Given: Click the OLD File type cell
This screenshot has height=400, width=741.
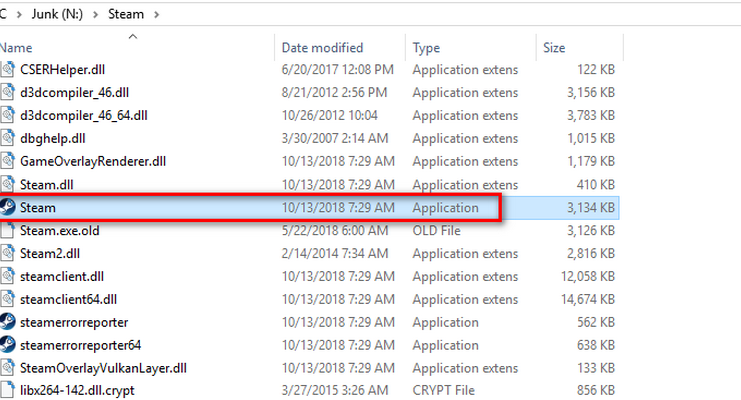Looking at the screenshot, I should (436, 231).
